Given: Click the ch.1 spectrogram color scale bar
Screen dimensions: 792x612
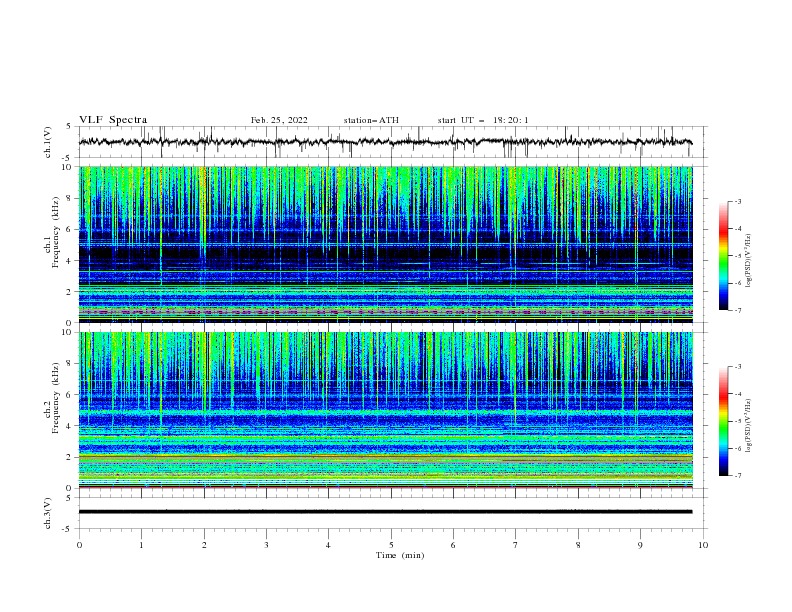Looking at the screenshot, I should click(724, 256).
